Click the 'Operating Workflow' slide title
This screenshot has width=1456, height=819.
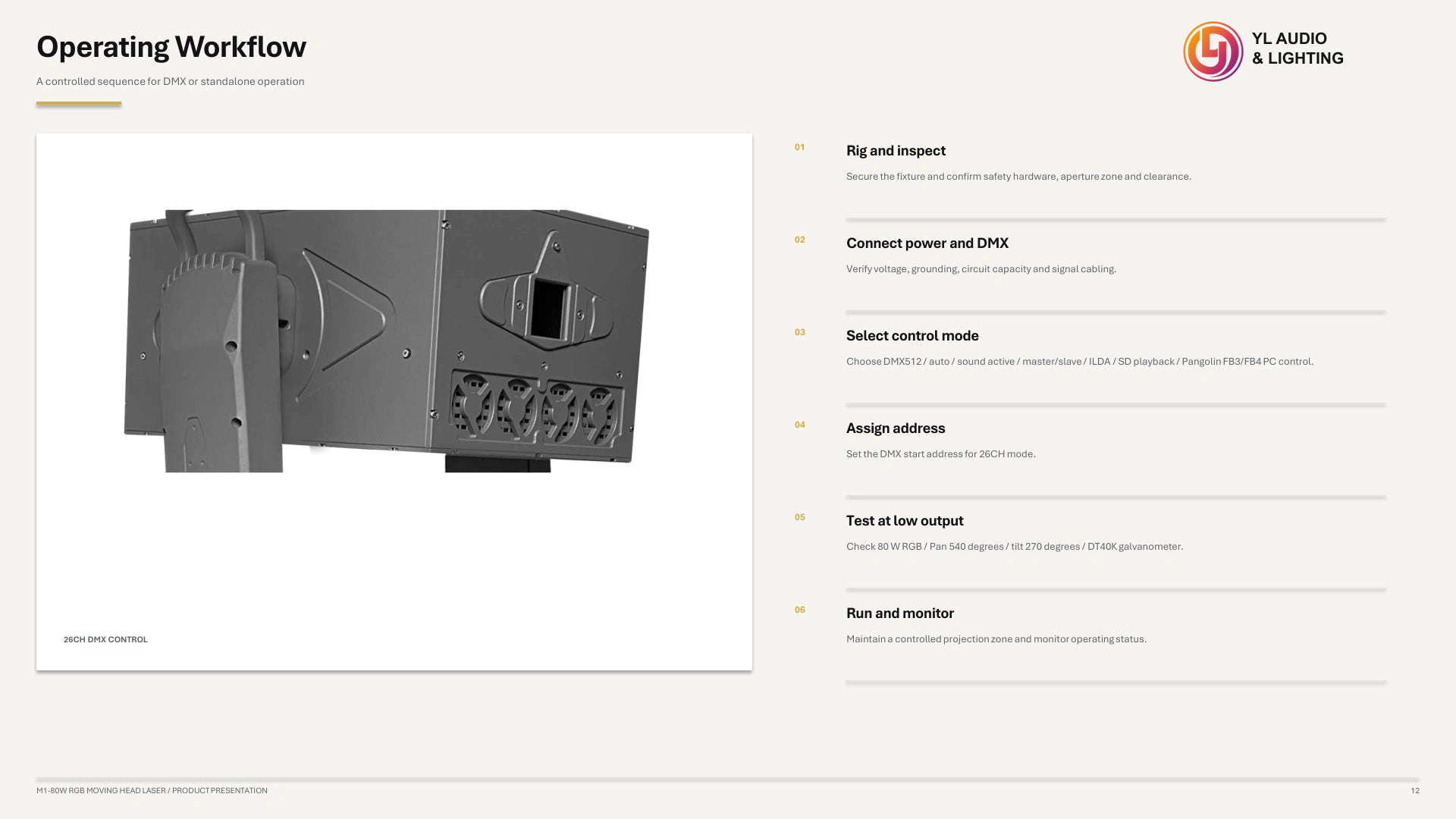pos(171,47)
